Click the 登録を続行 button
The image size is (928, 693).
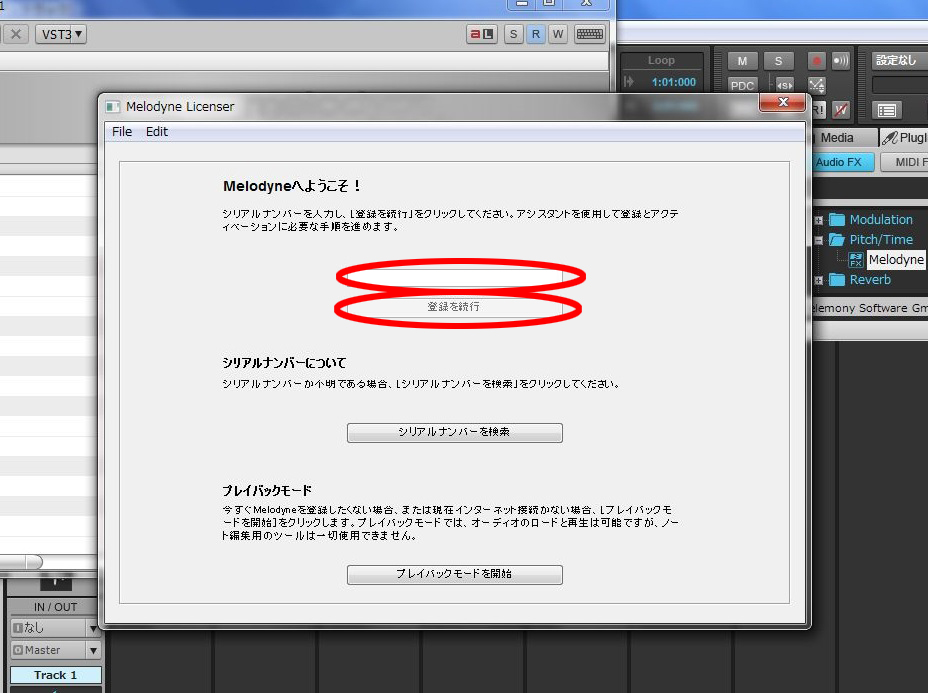click(455, 307)
